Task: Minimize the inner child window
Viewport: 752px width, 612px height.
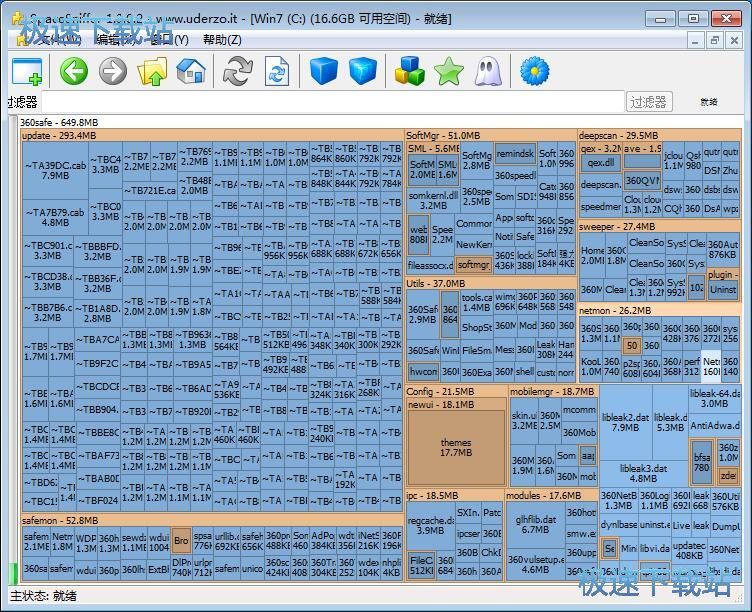Action: click(695, 41)
